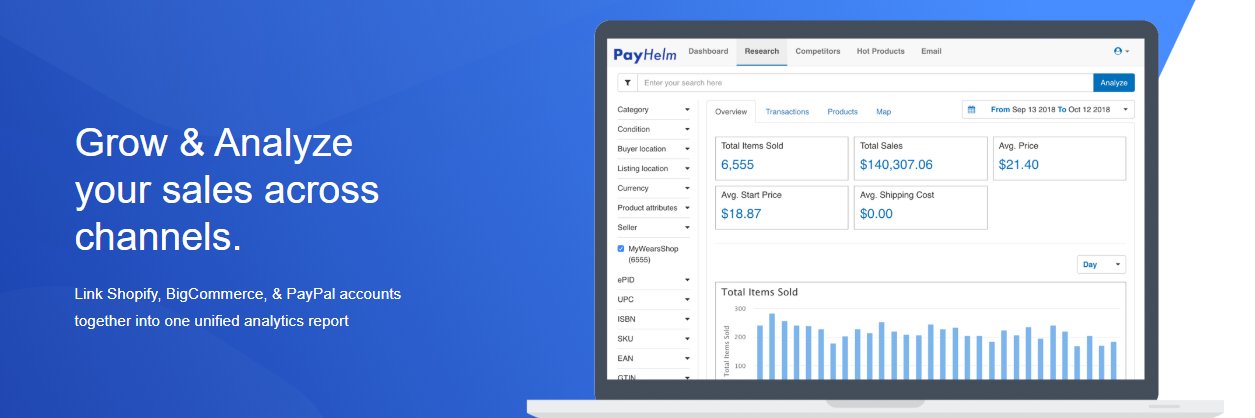Expand the Category filter
The width and height of the screenshot is (1255, 418).
click(x=654, y=110)
